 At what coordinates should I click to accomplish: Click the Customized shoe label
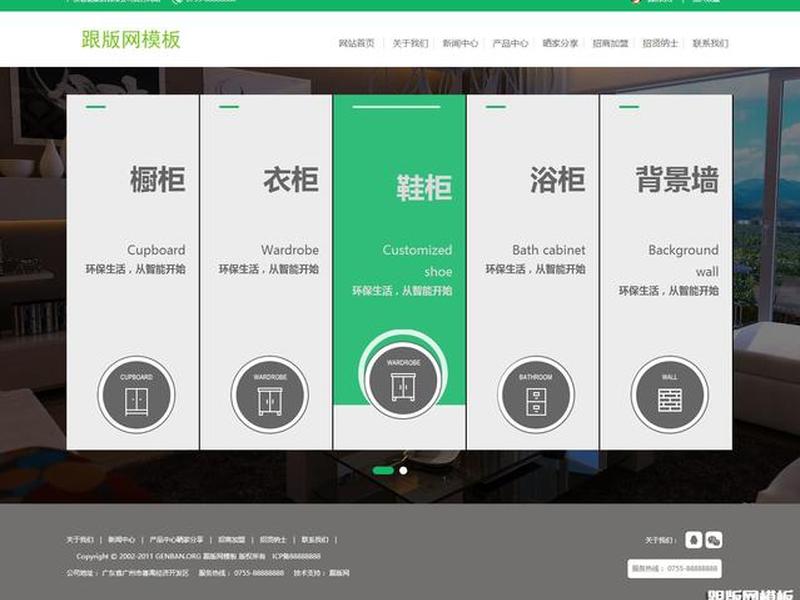[x=417, y=261]
